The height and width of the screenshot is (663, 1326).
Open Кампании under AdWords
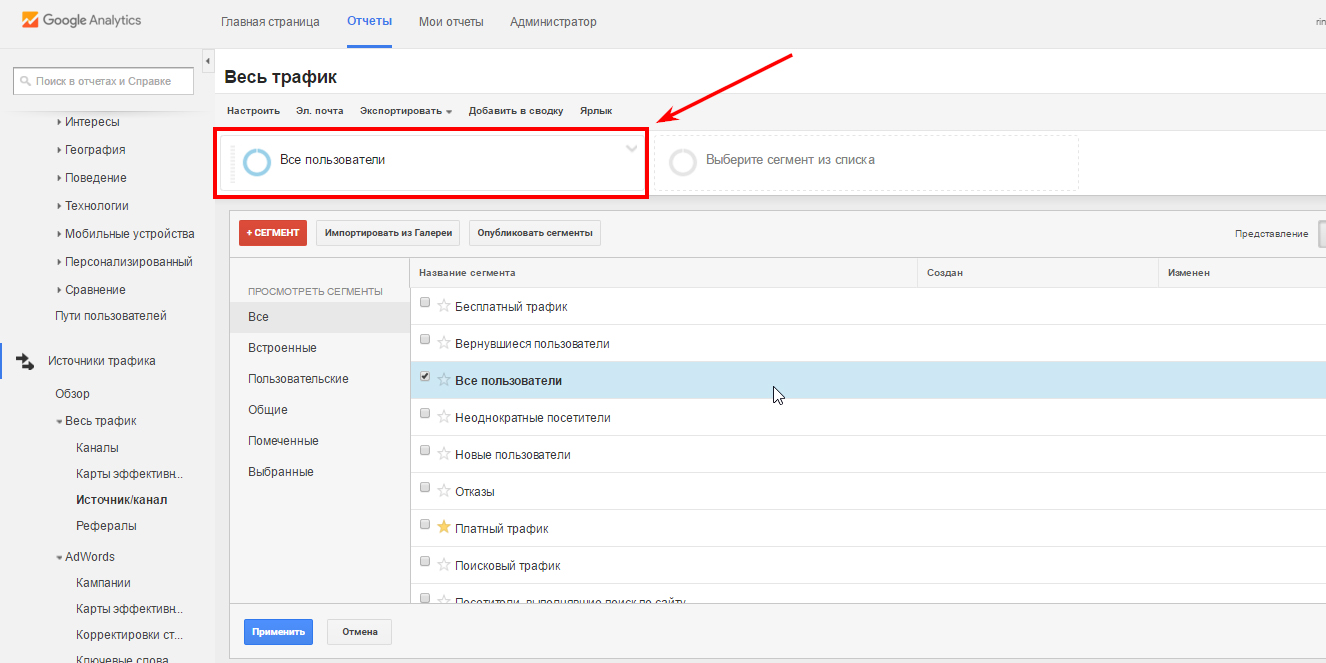pyautogui.click(x=103, y=583)
